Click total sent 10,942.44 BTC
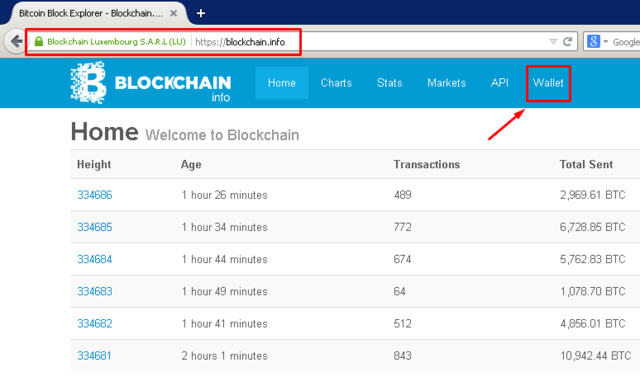This screenshot has height=386, width=640. (x=596, y=356)
